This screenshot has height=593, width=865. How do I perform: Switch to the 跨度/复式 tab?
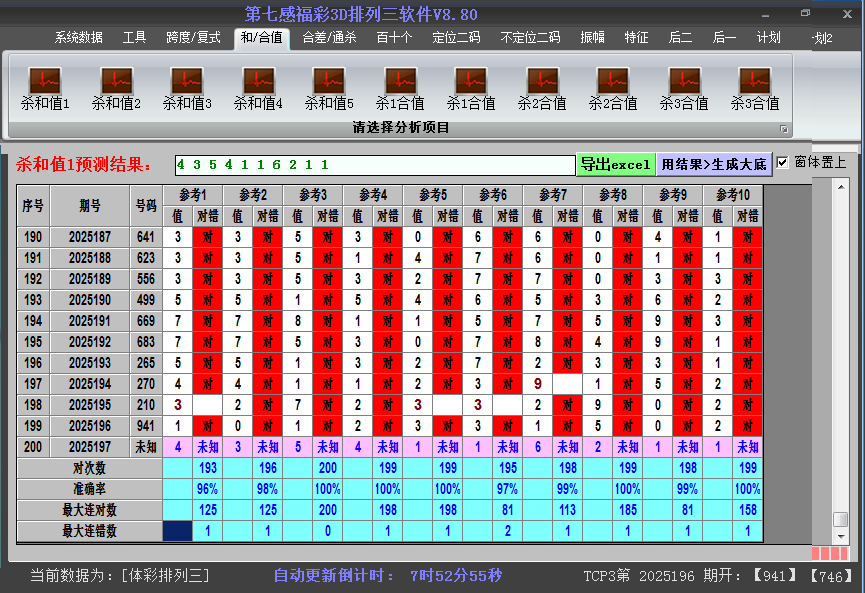(193, 38)
